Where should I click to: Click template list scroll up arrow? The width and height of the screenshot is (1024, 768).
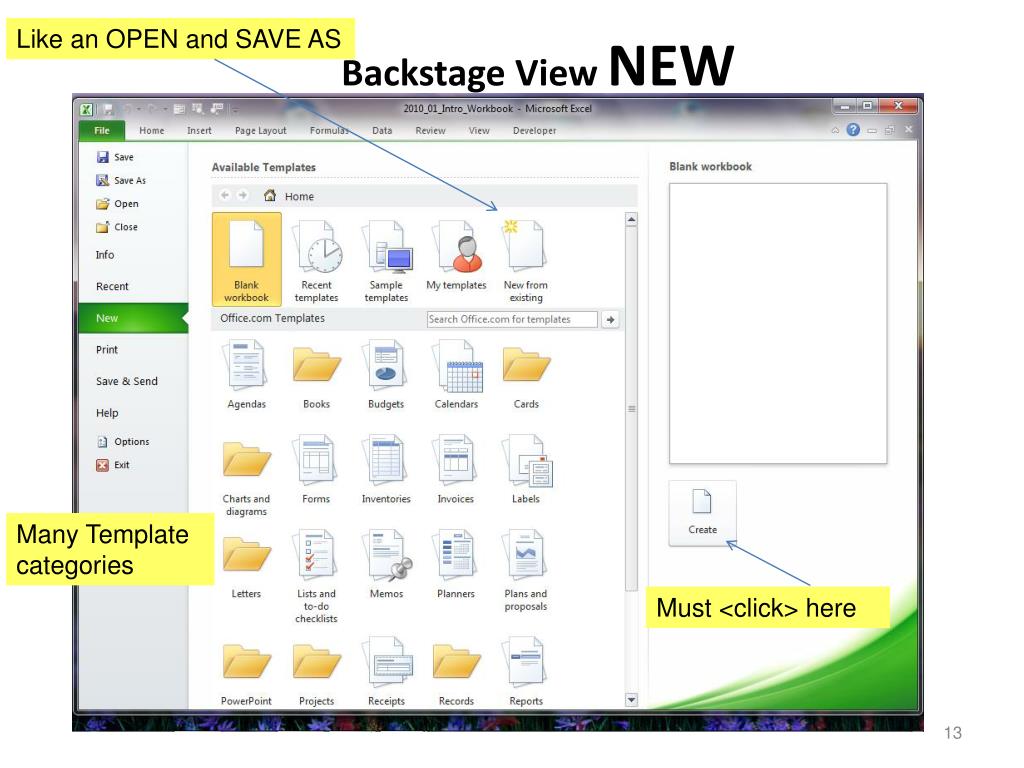tap(631, 219)
